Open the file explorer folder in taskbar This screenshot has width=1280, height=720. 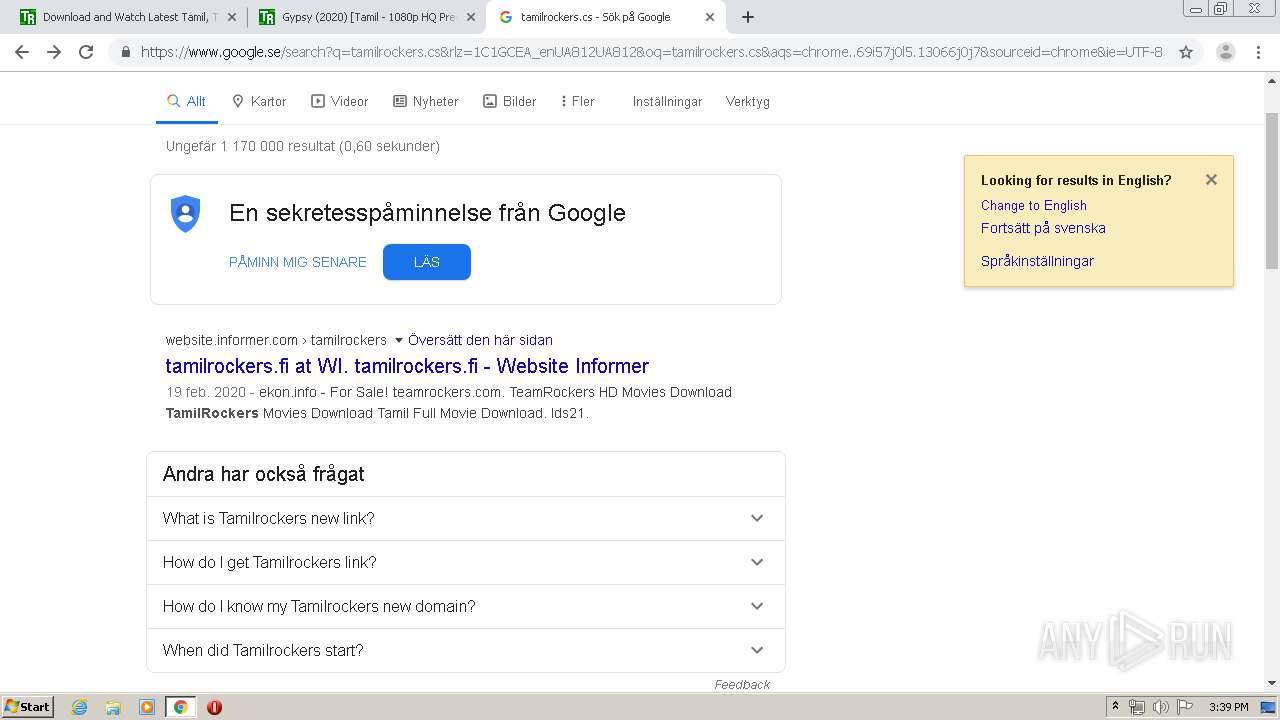pyautogui.click(x=113, y=707)
